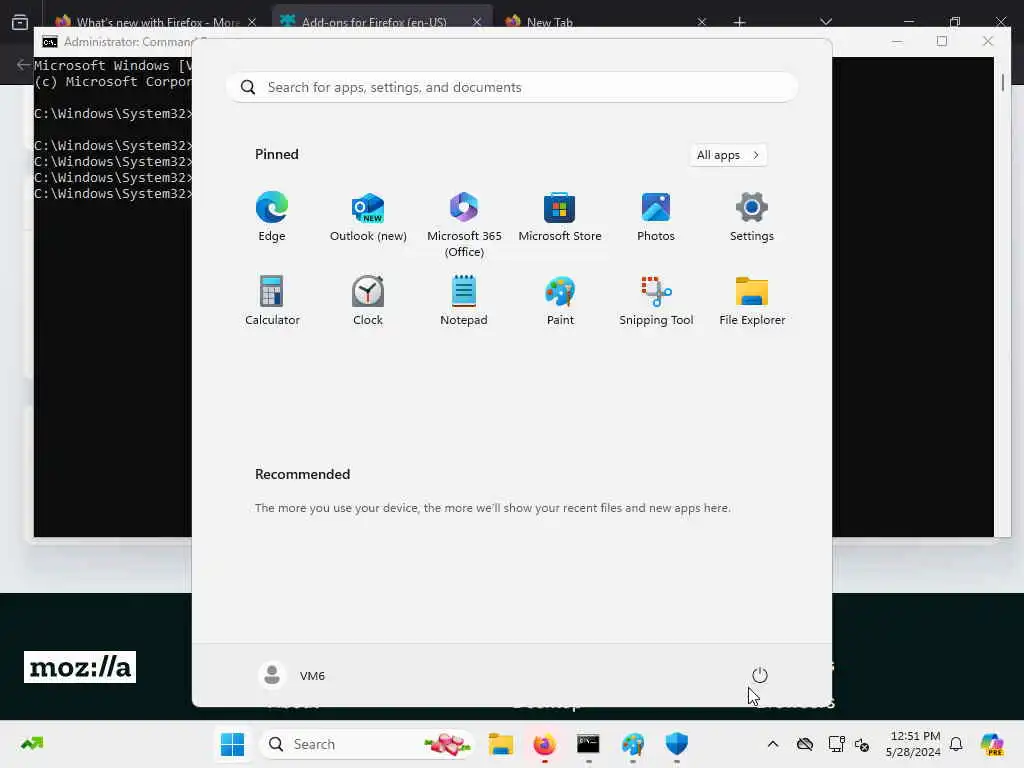Switch to Command Prompt from the taskbar

[588, 744]
